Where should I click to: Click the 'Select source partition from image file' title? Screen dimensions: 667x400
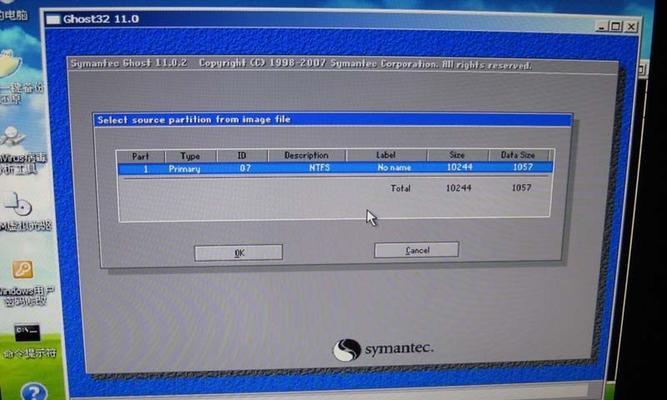pyautogui.click(x=194, y=120)
